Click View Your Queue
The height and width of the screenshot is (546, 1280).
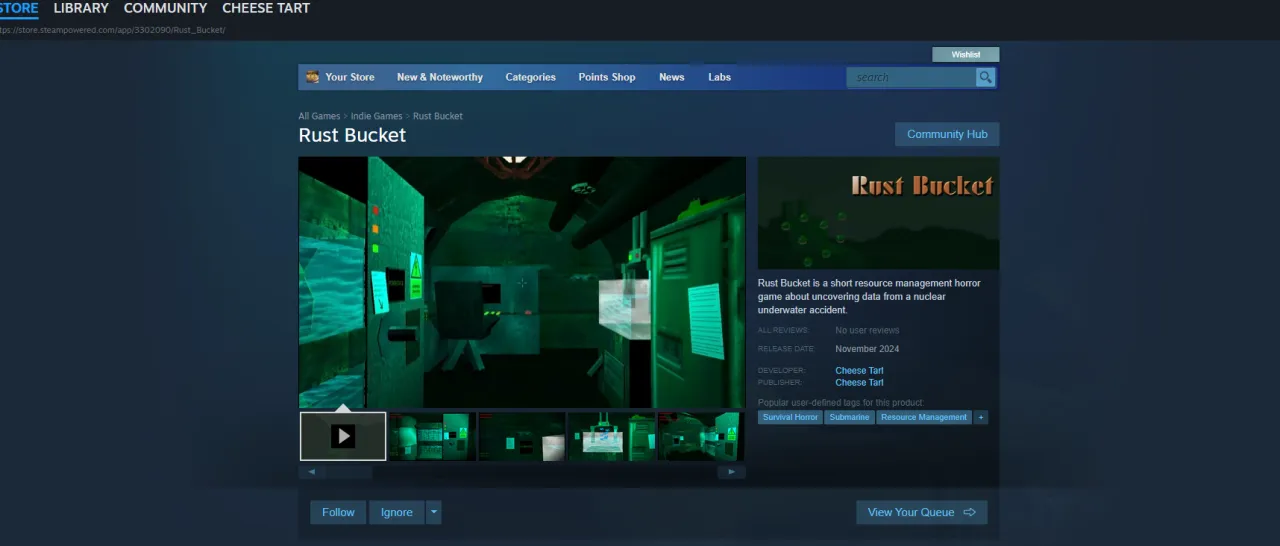921,512
